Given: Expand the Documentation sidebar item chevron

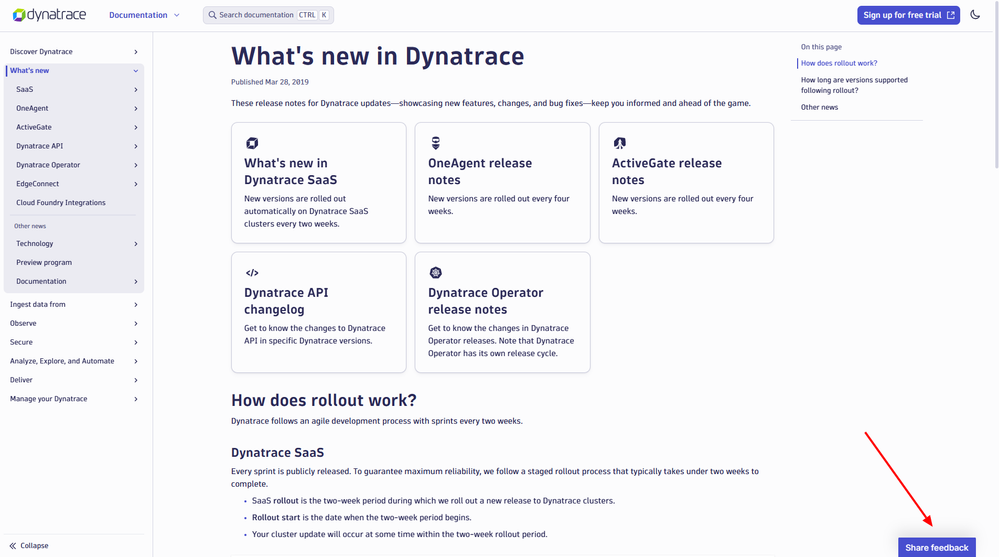Looking at the screenshot, I should (136, 281).
